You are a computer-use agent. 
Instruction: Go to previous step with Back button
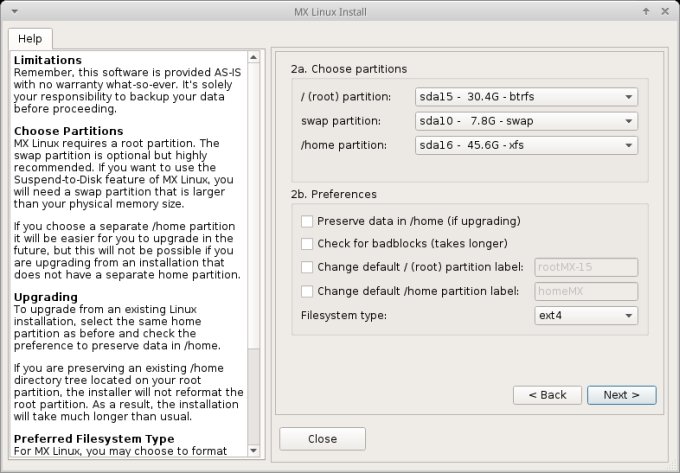click(547, 395)
